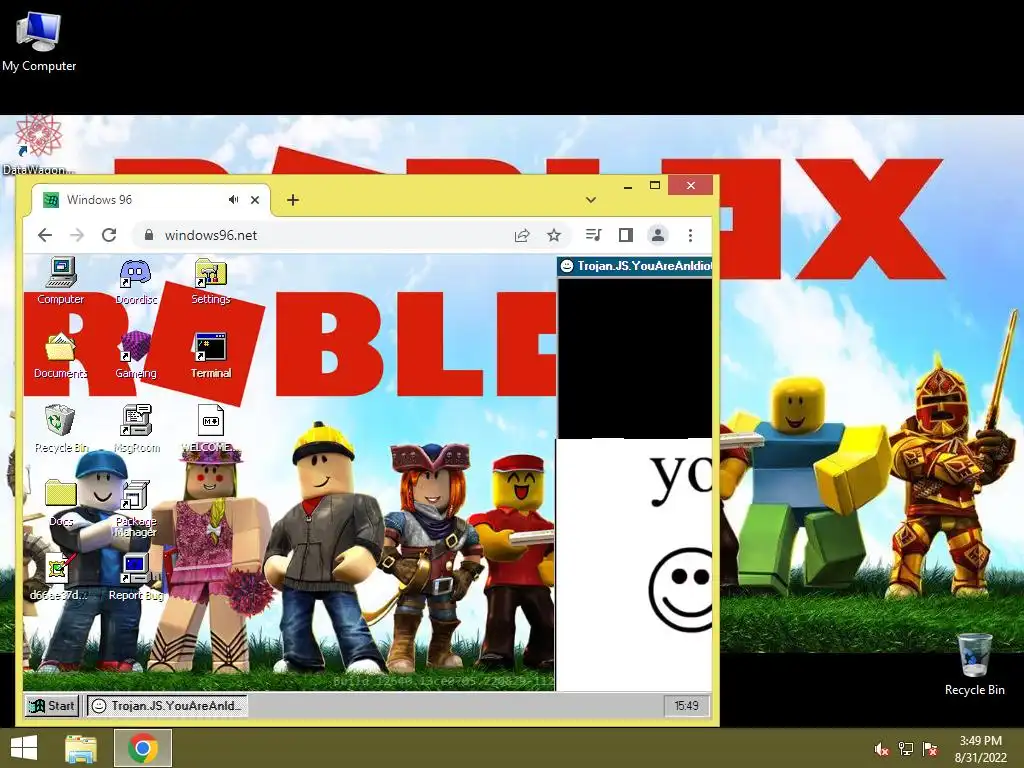Open the d66ae27d file icon
This screenshot has height=768, width=1024.
58,576
